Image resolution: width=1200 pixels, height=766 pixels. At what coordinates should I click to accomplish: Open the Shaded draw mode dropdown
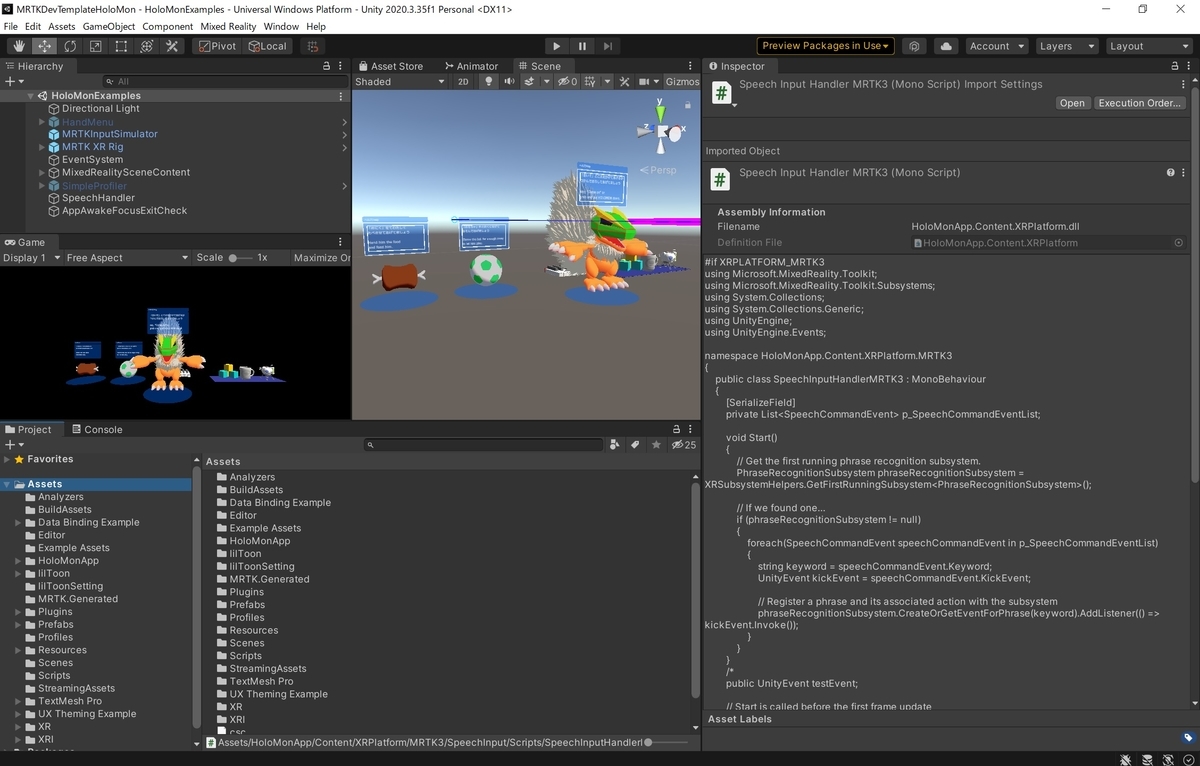tap(398, 82)
